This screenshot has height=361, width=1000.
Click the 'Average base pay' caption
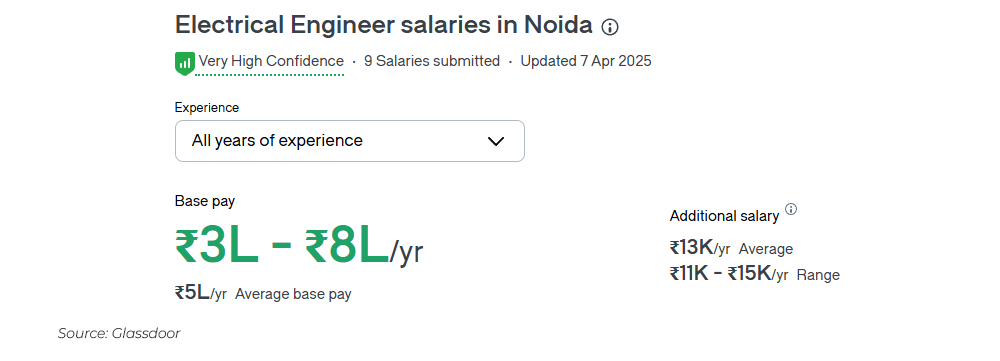coord(293,295)
